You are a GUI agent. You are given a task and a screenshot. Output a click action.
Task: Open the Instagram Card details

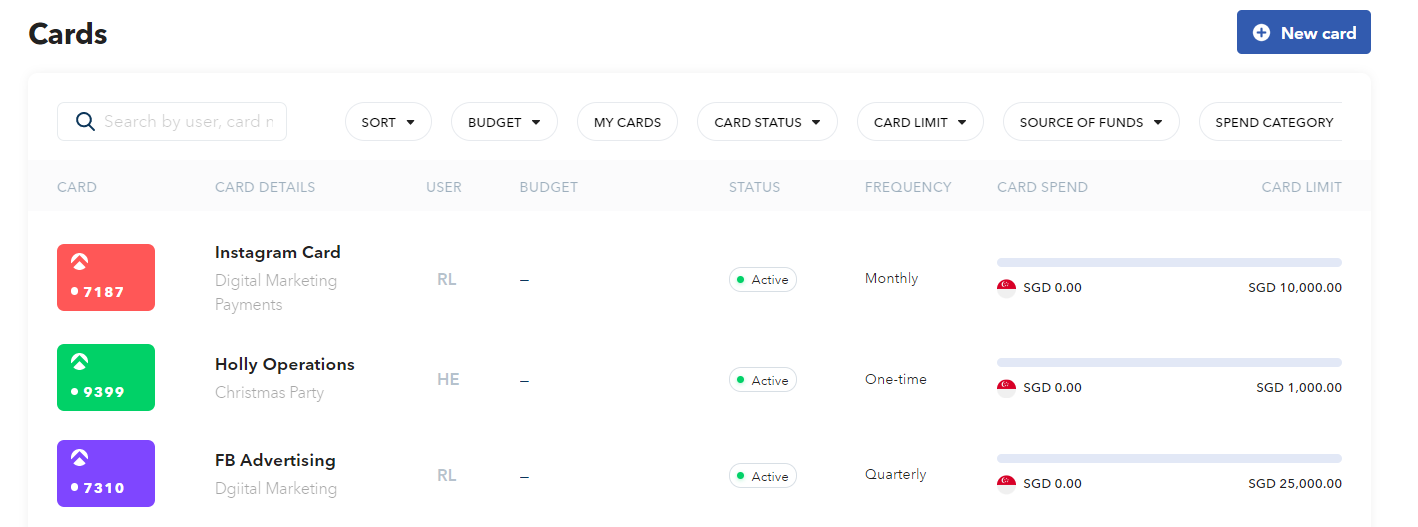(x=278, y=253)
